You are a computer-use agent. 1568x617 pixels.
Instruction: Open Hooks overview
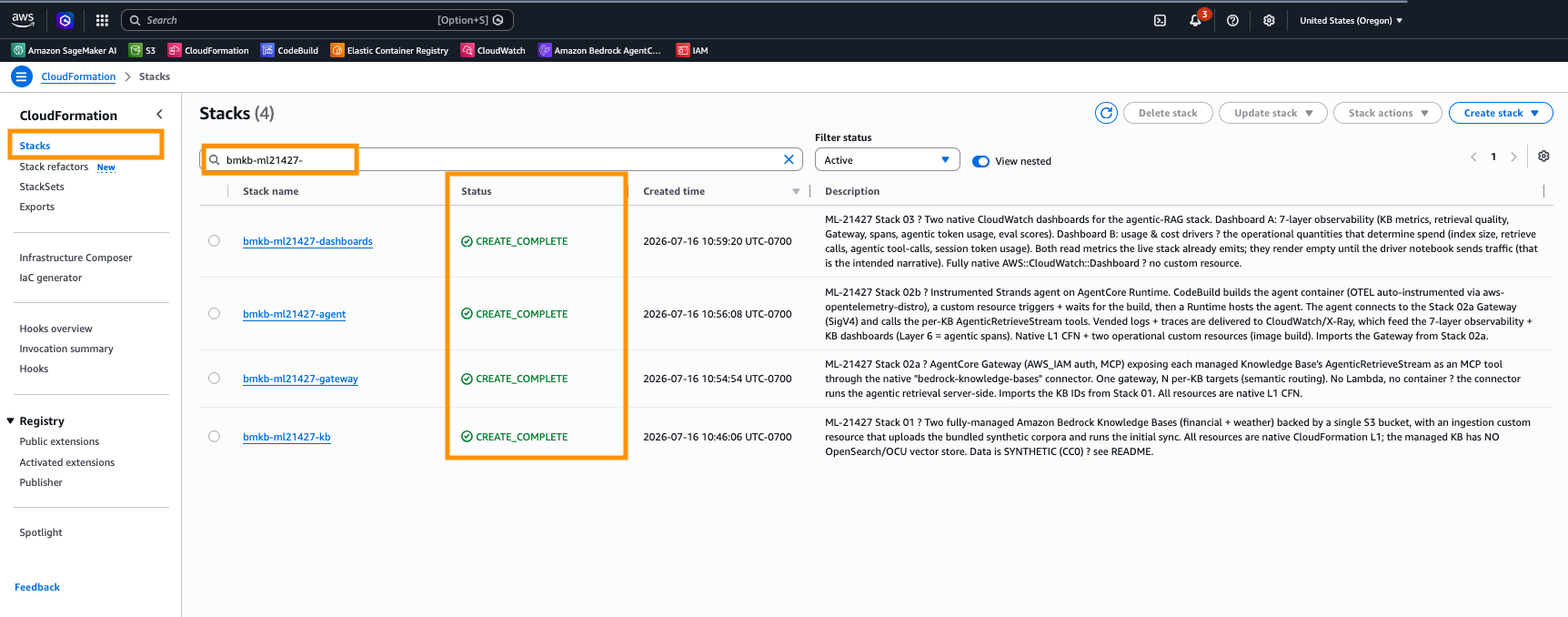point(55,329)
